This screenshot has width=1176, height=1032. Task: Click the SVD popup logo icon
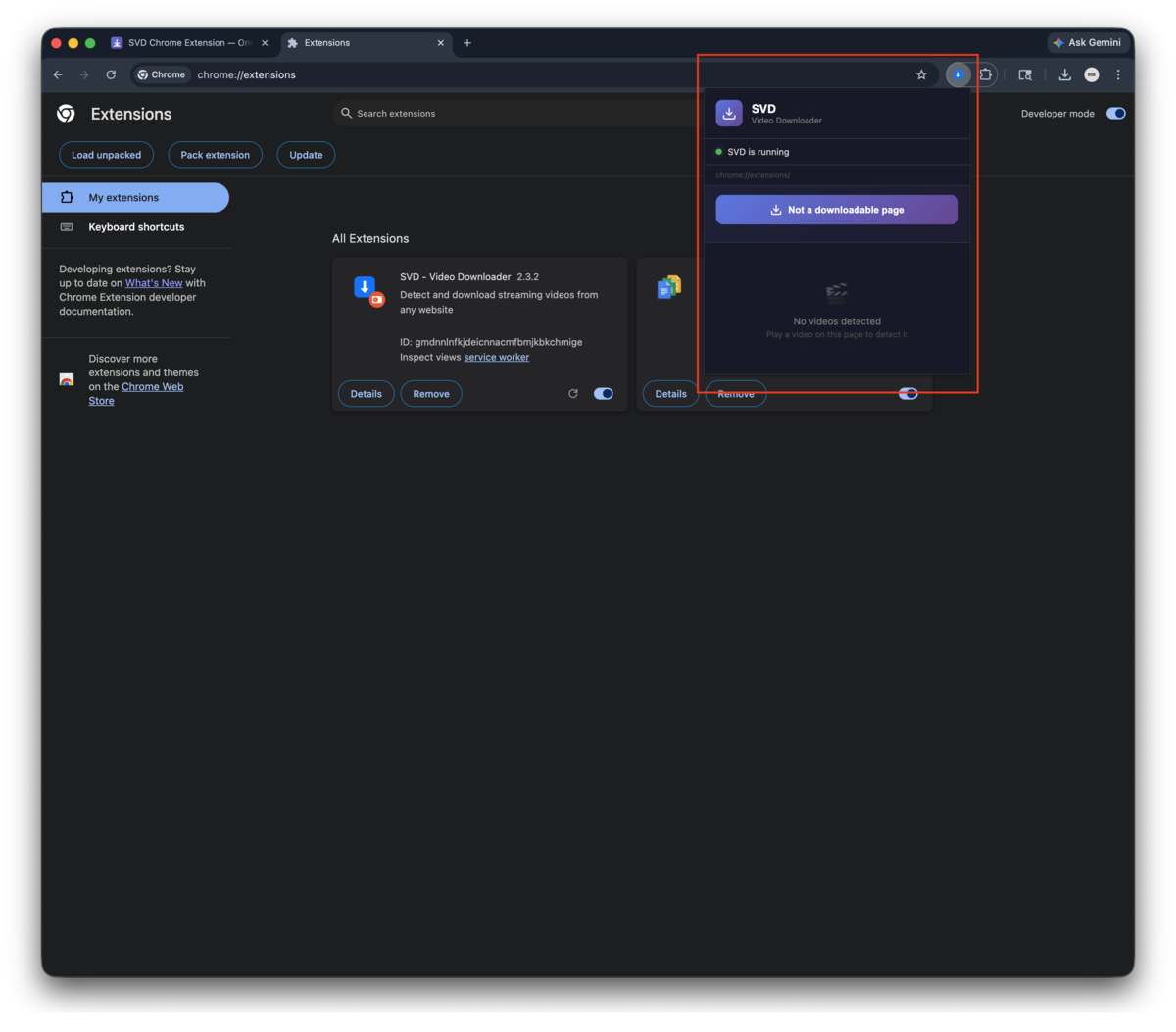coord(729,114)
